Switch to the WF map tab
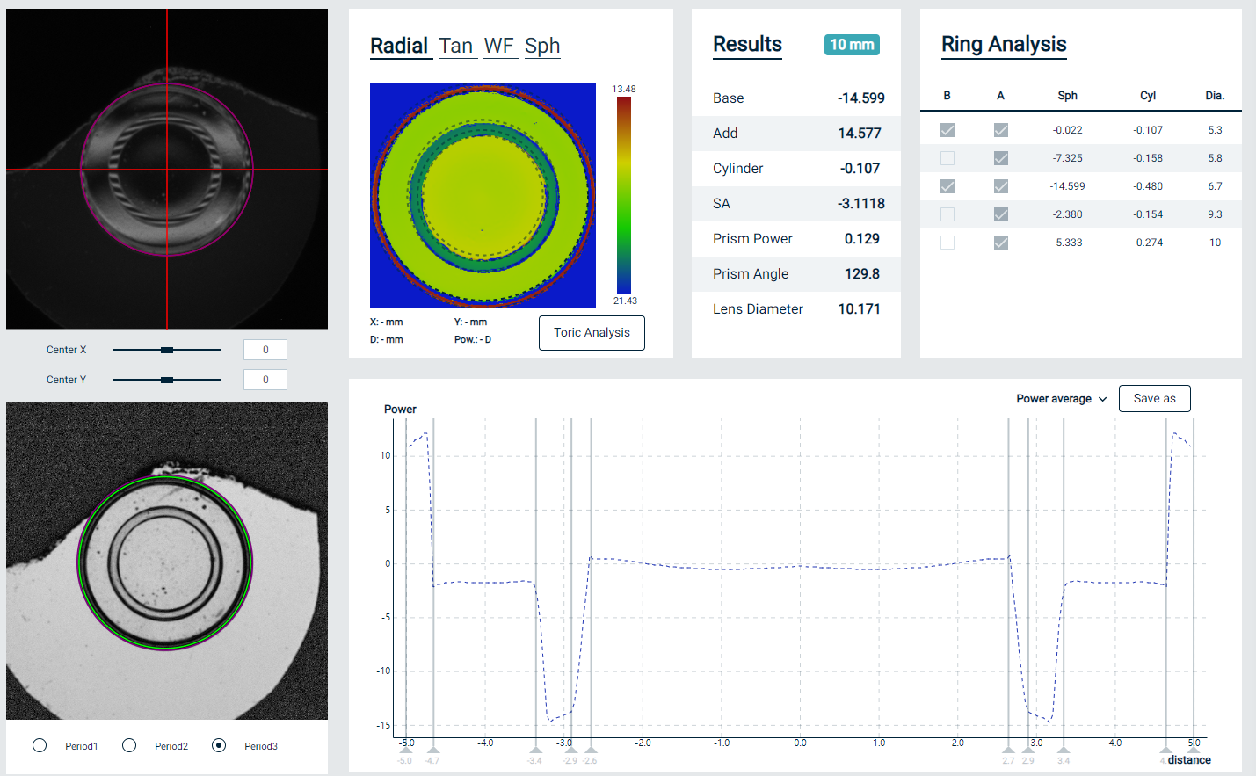The width and height of the screenshot is (1256, 776). pos(500,46)
